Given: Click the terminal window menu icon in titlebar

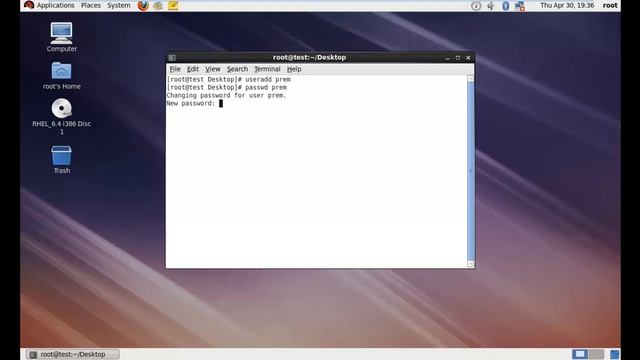Looking at the screenshot, I should [172, 58].
